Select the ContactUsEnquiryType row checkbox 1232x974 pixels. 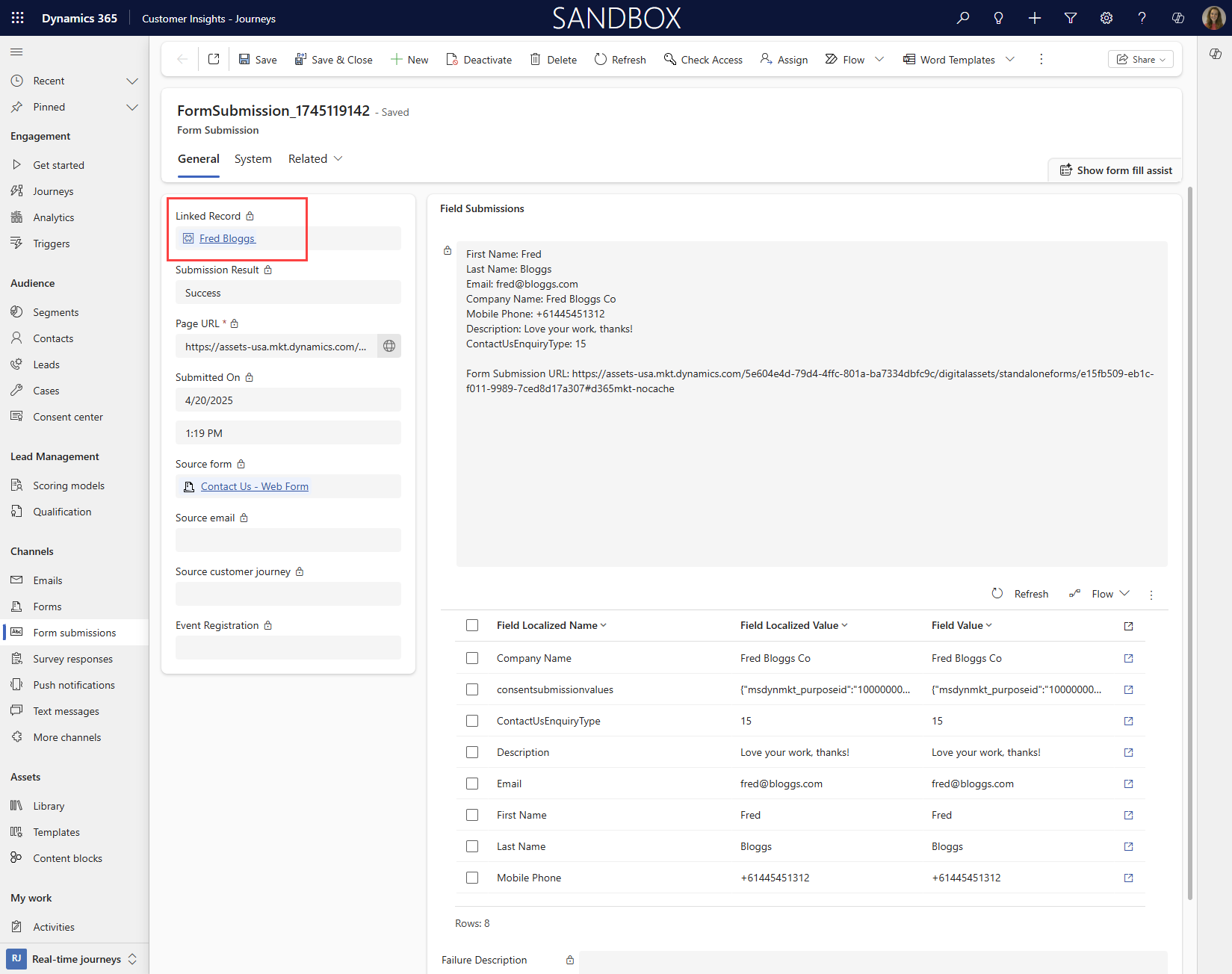tap(472, 721)
